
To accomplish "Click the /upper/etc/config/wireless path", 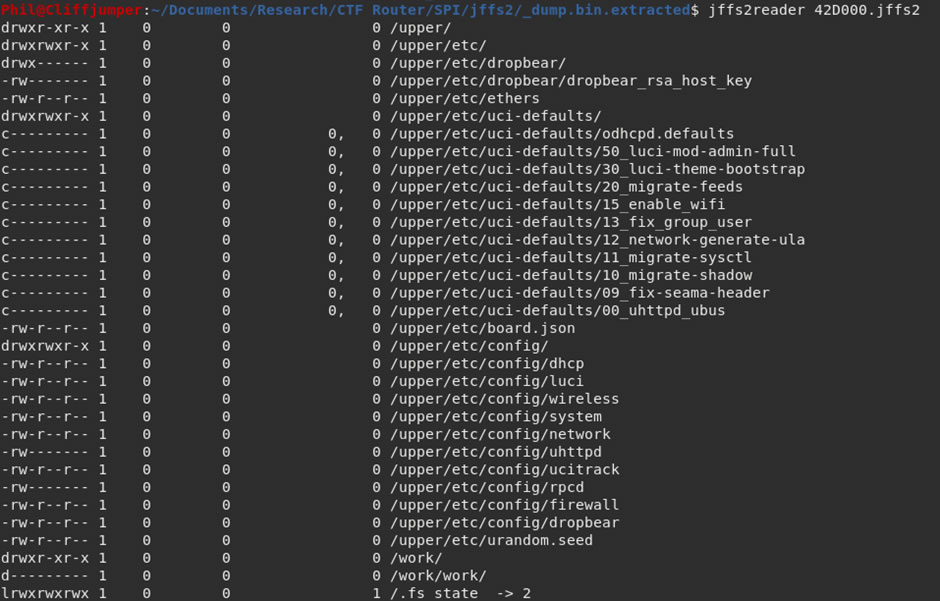I will 505,399.
